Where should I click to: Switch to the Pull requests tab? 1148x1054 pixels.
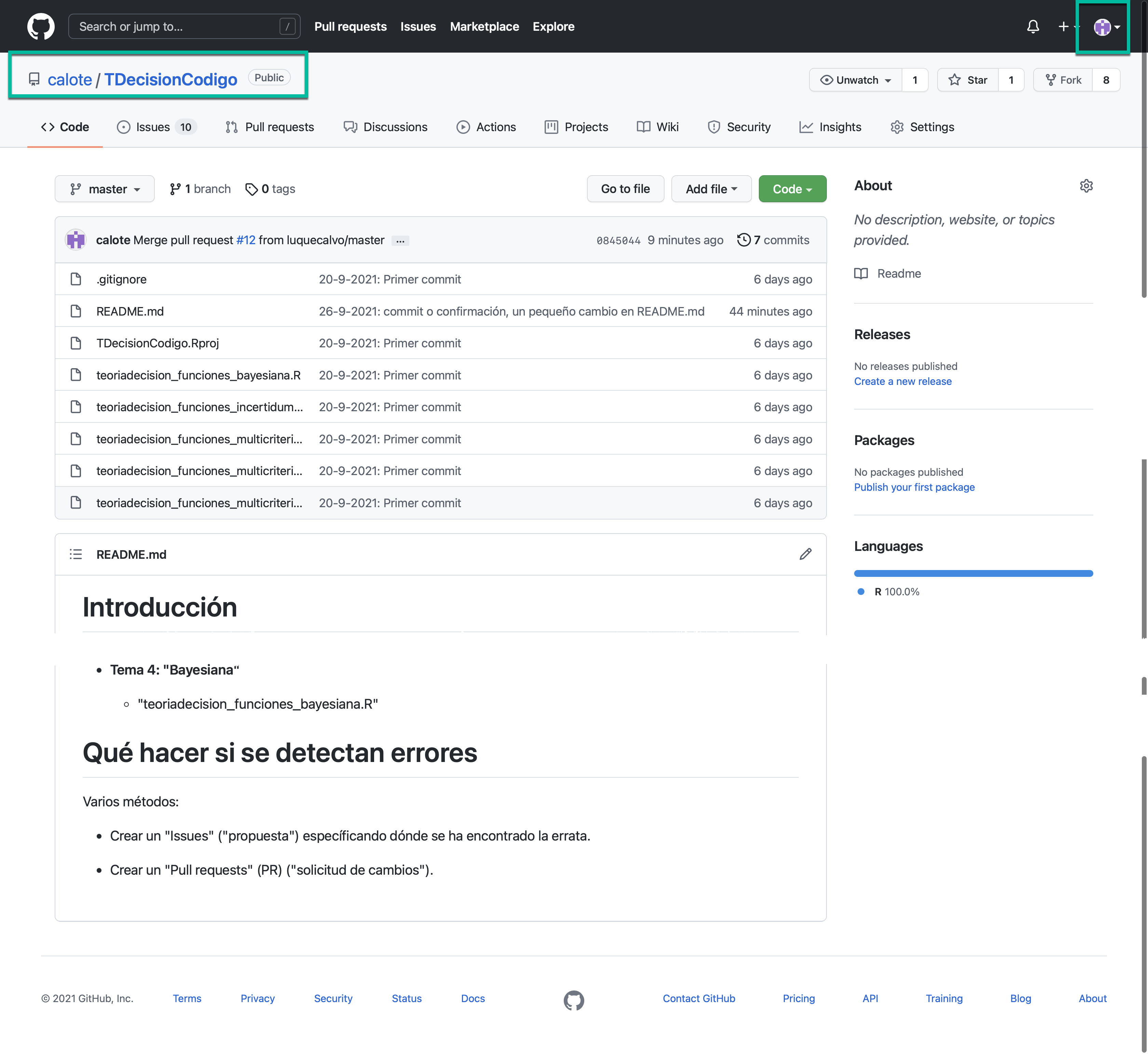click(269, 127)
